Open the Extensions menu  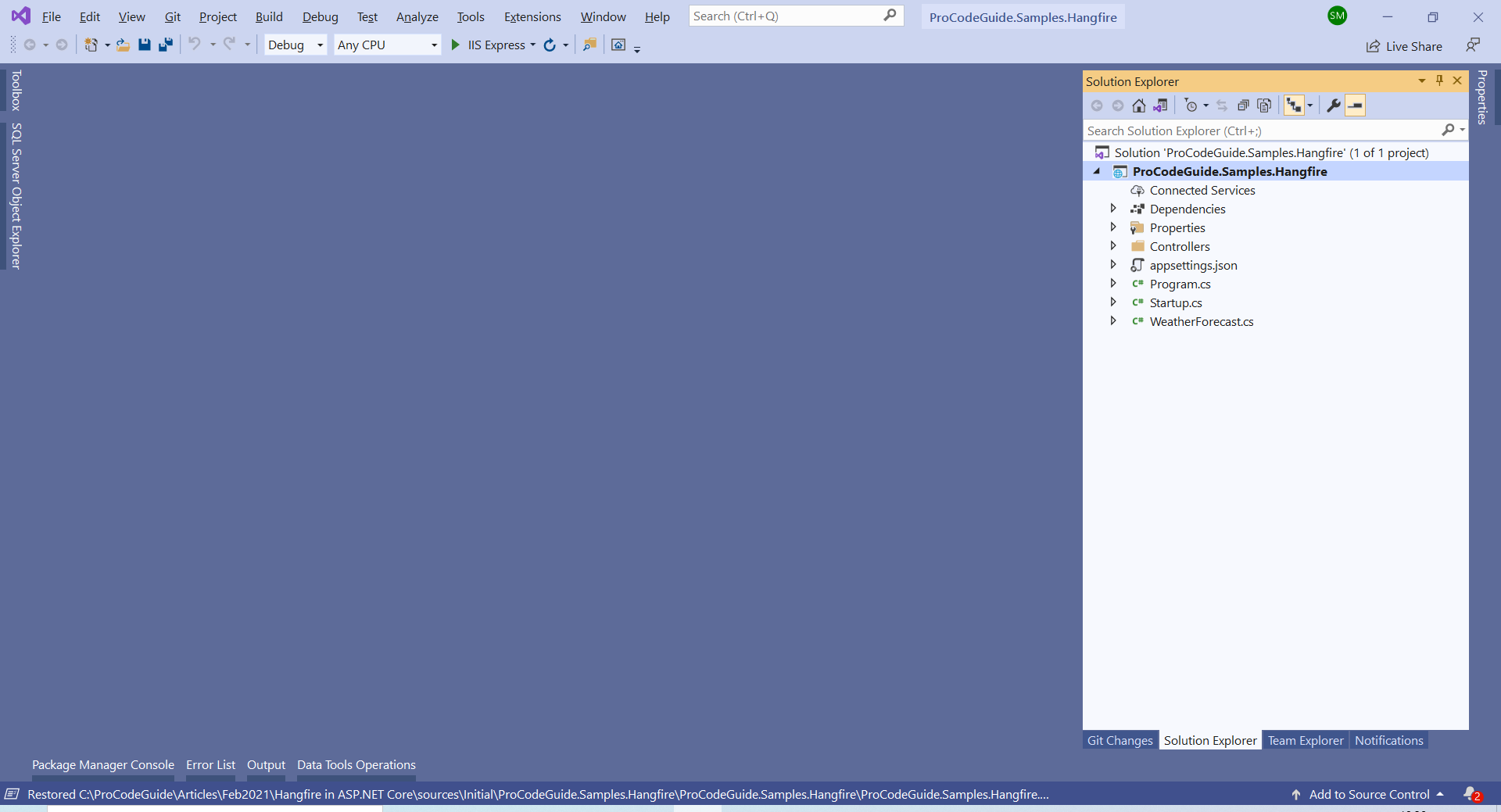pyautogui.click(x=532, y=16)
